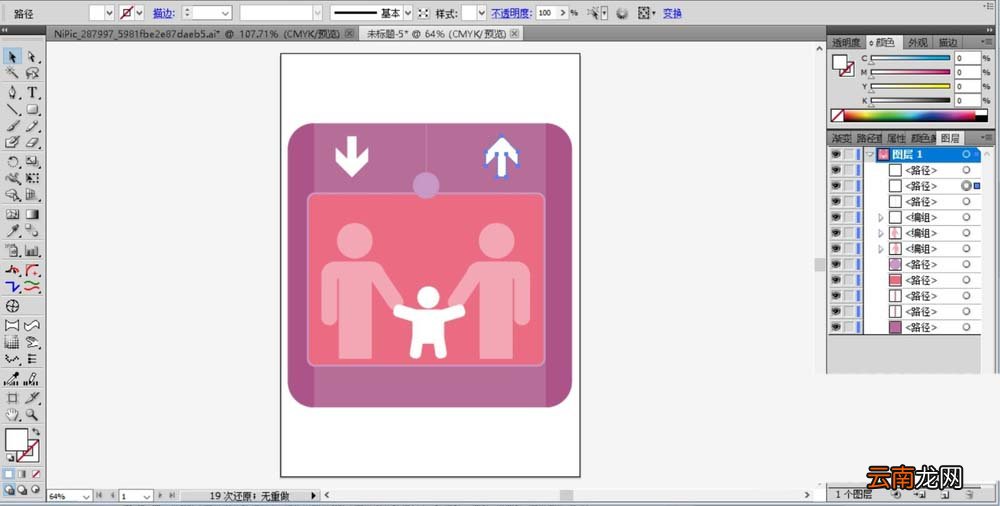Select the Column Graph tool
Image resolution: width=1000 pixels, height=506 pixels.
pyautogui.click(x=32, y=251)
